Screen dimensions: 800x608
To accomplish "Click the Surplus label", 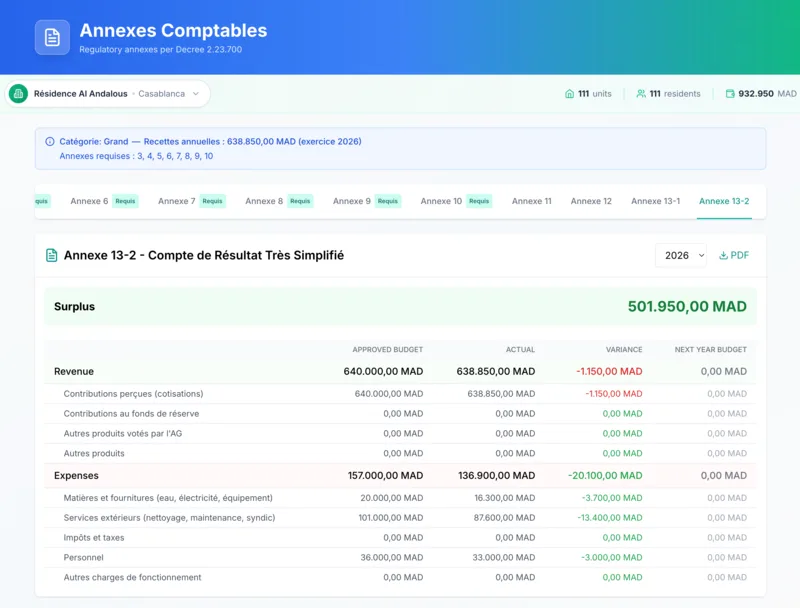I will tap(74, 307).
